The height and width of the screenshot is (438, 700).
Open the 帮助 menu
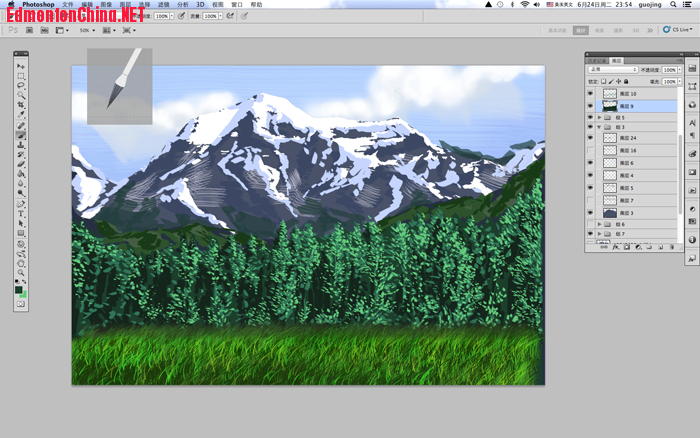click(x=257, y=5)
